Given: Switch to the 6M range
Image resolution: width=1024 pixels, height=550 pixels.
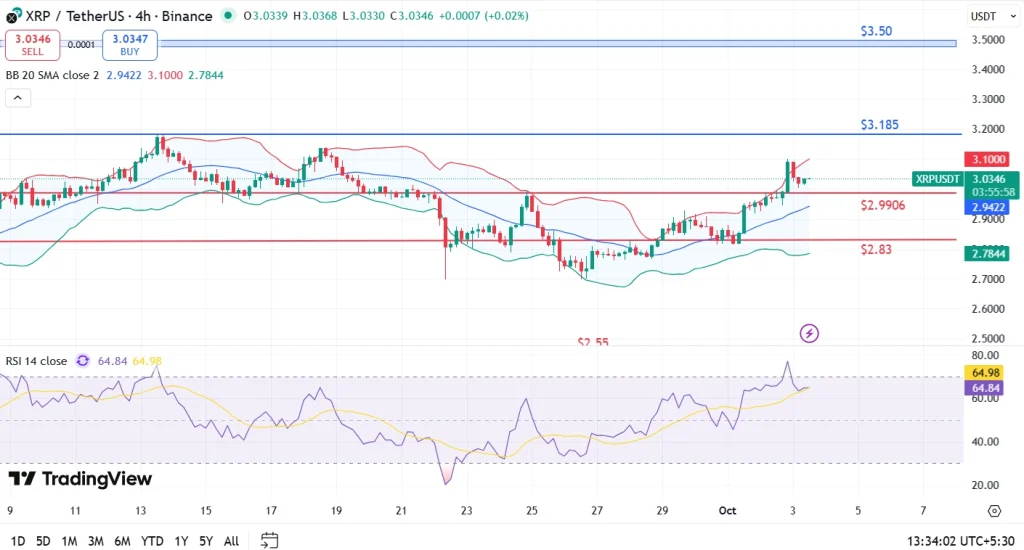Looking at the screenshot, I should click(x=121, y=541).
